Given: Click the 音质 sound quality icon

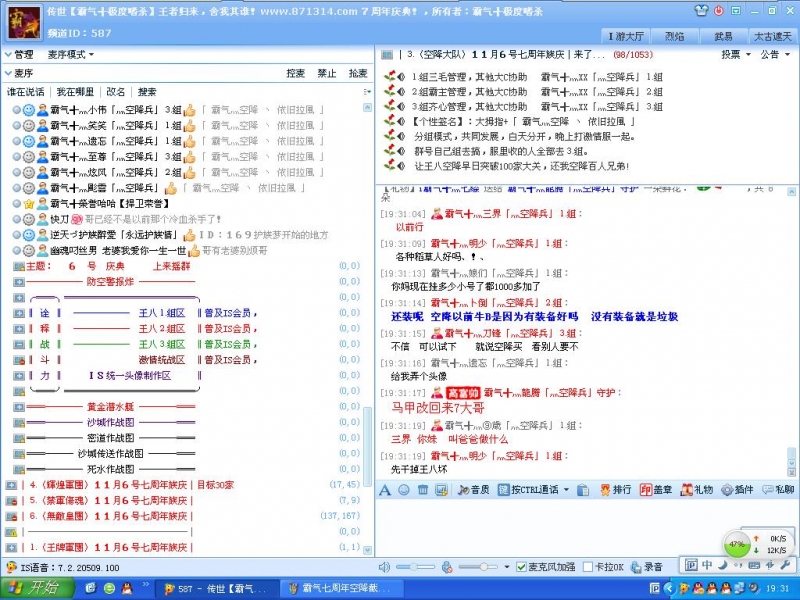Looking at the screenshot, I should pyautogui.click(x=474, y=490).
